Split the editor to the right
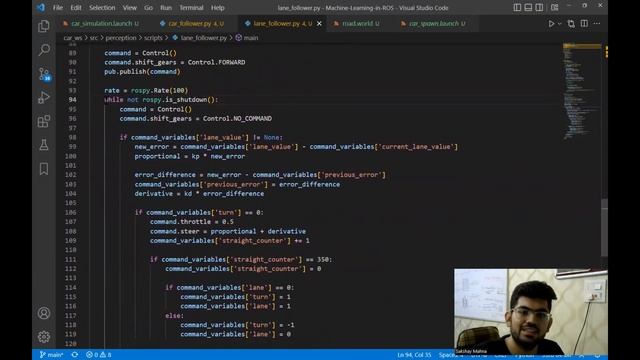The height and width of the screenshot is (360, 640). tap(584, 24)
